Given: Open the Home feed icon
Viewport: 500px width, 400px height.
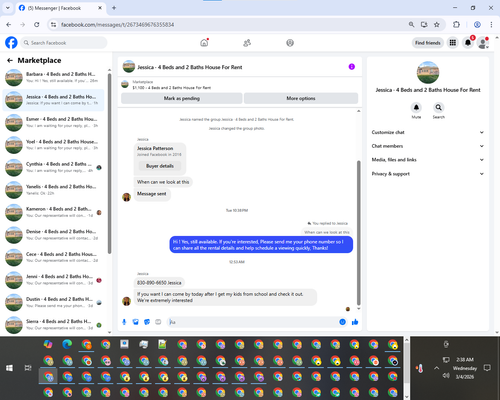Looking at the screenshot, I should tap(204, 43).
